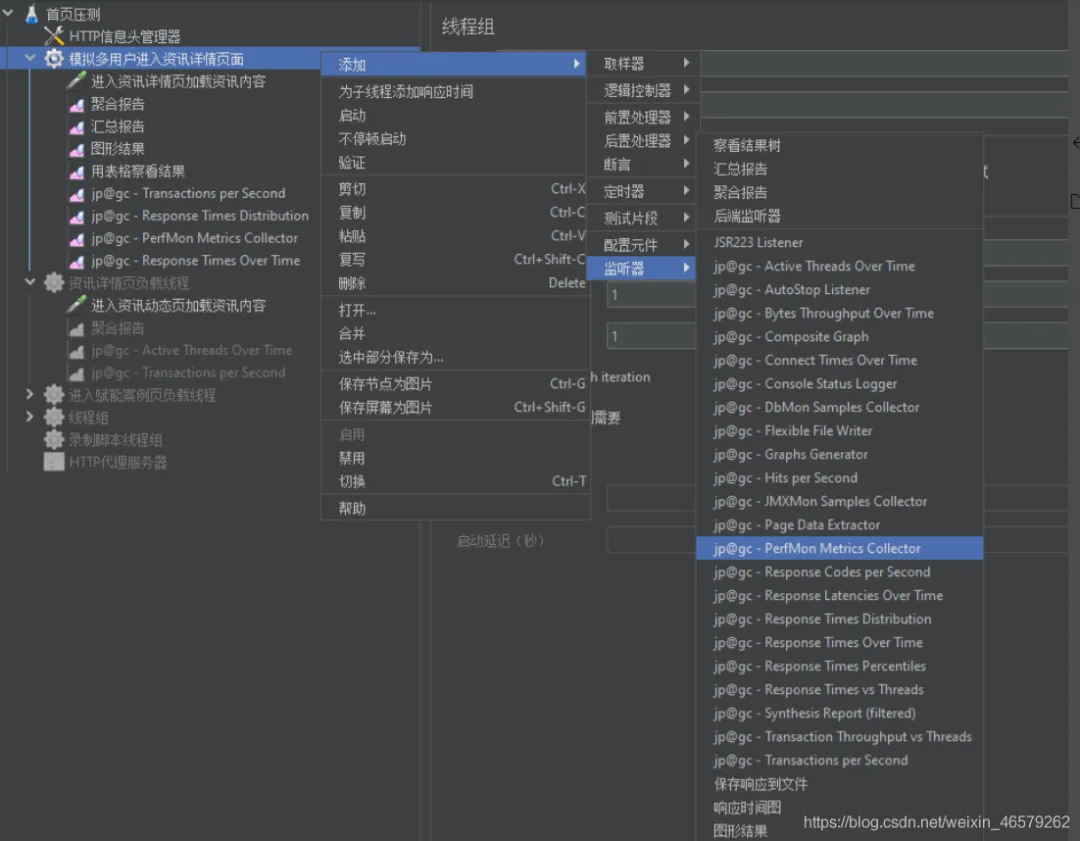Click the chart icon next to 图形结果
Screen dimensions: 1080x841
coord(76,149)
